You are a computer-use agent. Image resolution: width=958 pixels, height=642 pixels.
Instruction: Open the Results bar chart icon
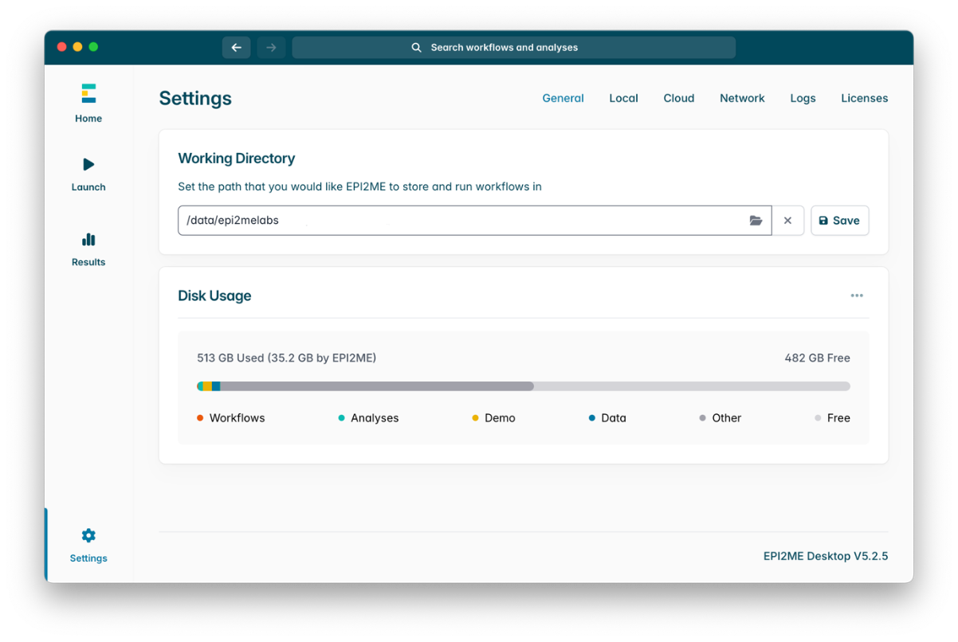89,239
